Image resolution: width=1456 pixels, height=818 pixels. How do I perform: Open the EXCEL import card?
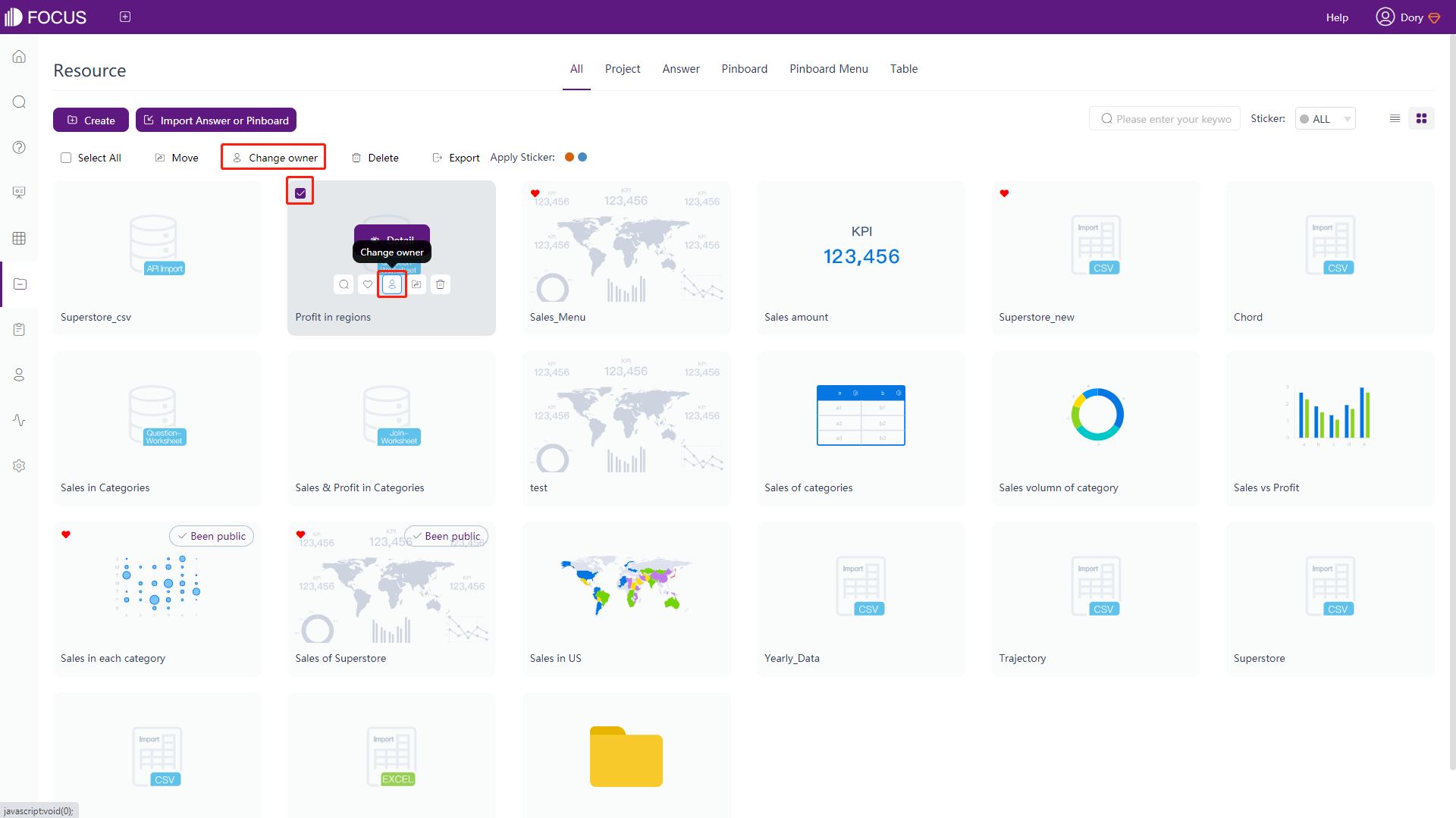pos(391,755)
